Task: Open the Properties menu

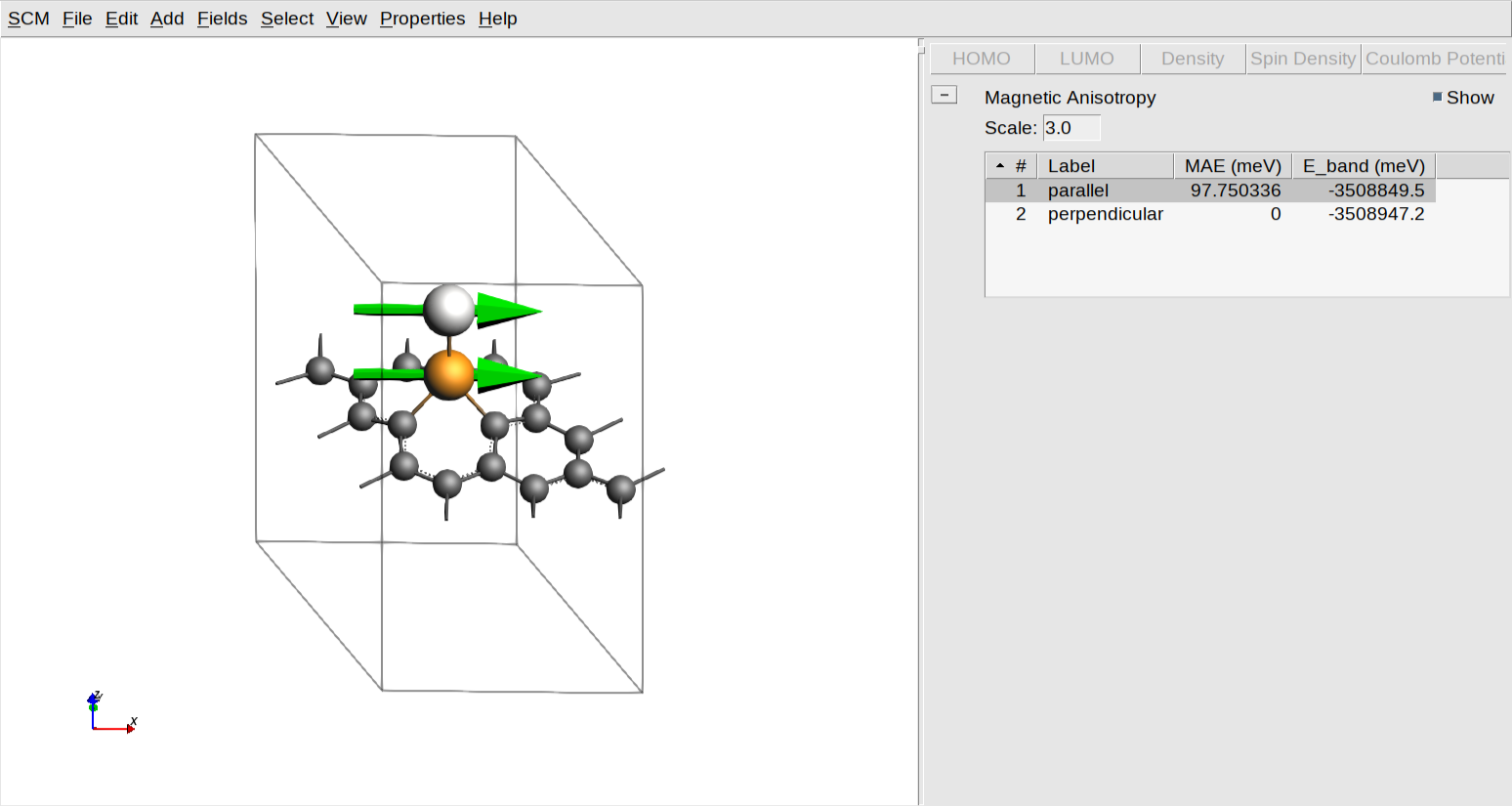Action: (x=422, y=19)
